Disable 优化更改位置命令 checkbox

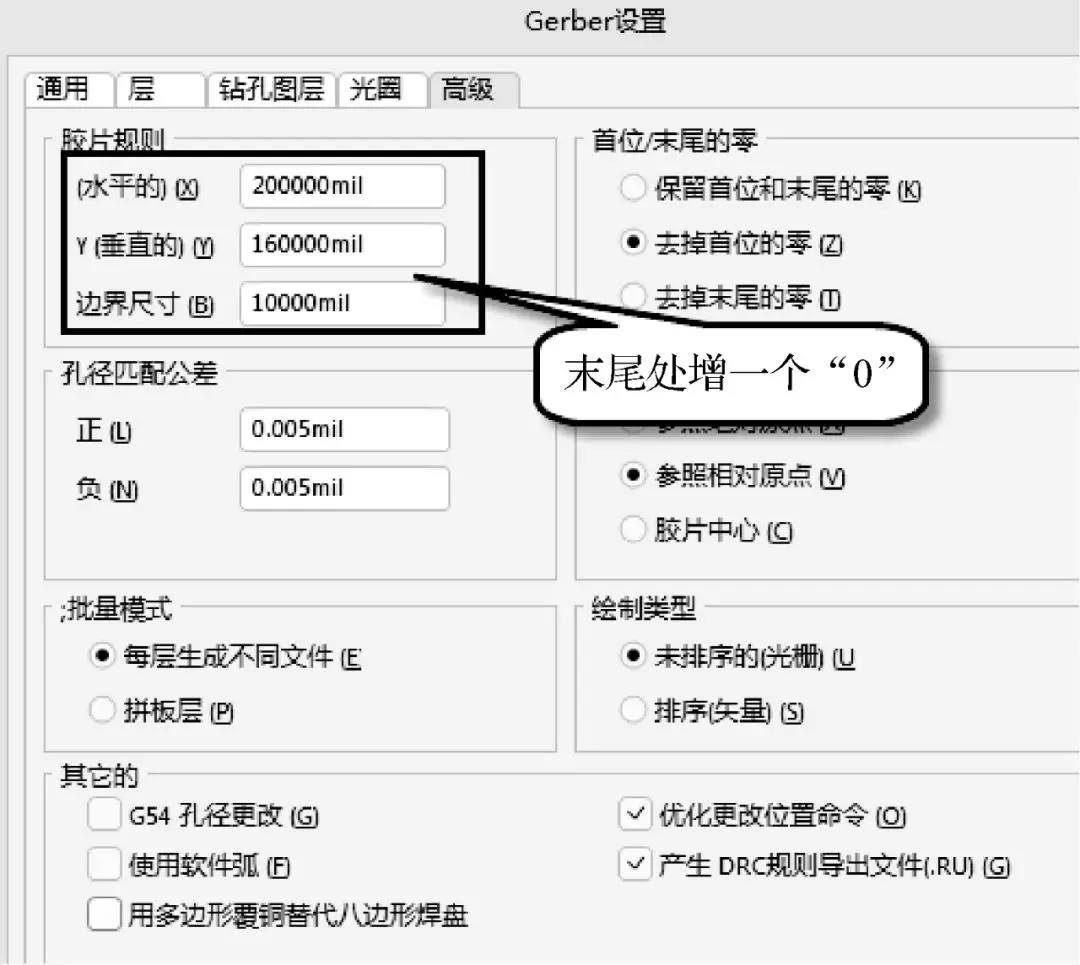634,815
